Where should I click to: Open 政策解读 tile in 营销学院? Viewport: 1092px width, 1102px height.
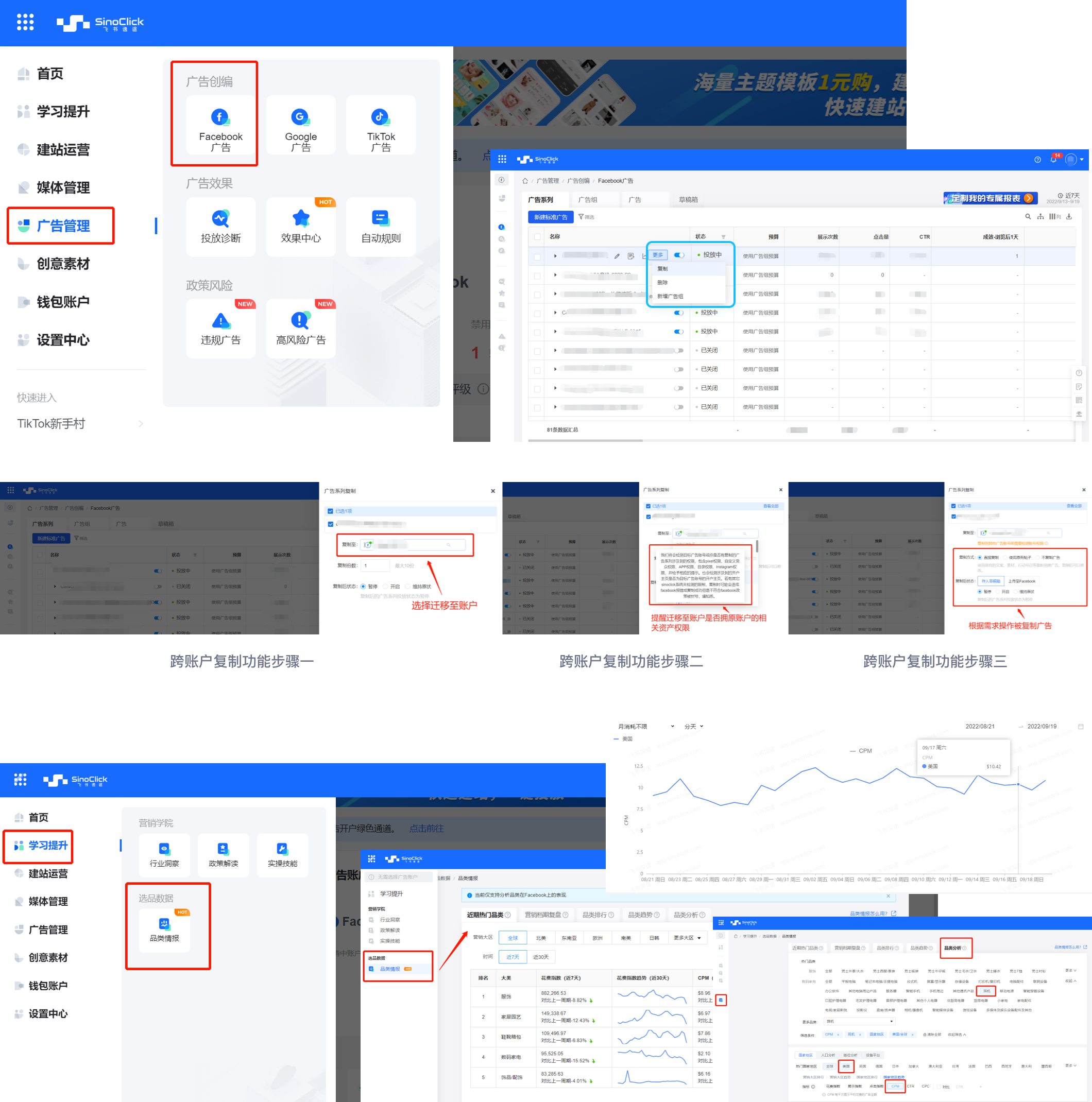coord(223,854)
